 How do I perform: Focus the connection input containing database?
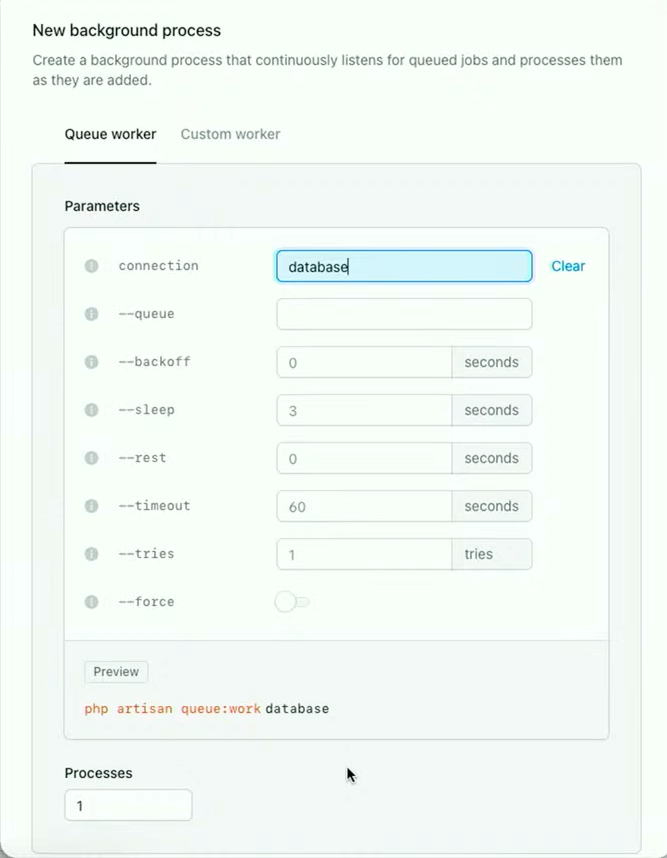[x=404, y=266]
